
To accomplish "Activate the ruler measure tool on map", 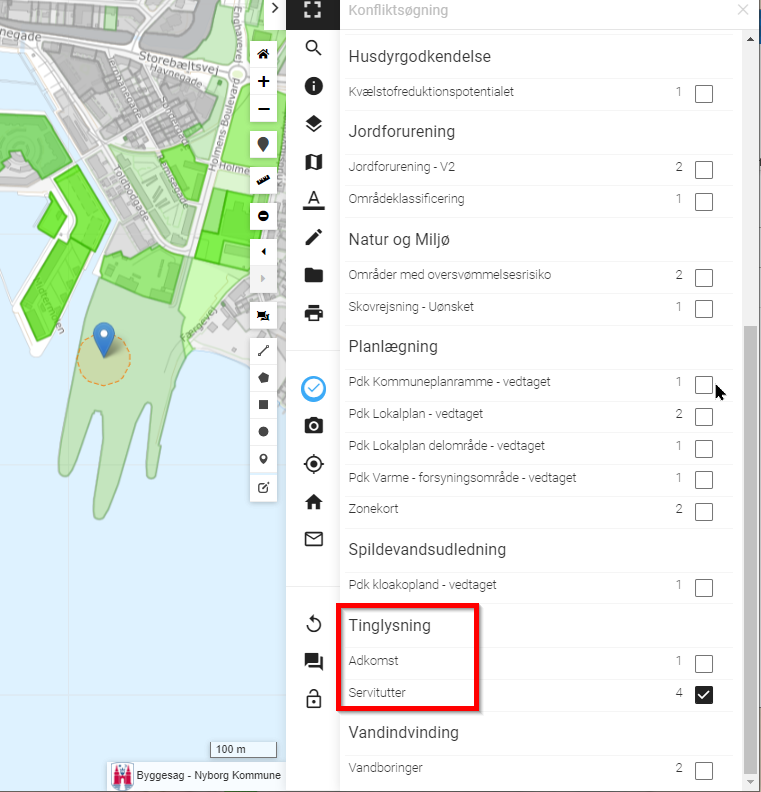I will (263, 181).
